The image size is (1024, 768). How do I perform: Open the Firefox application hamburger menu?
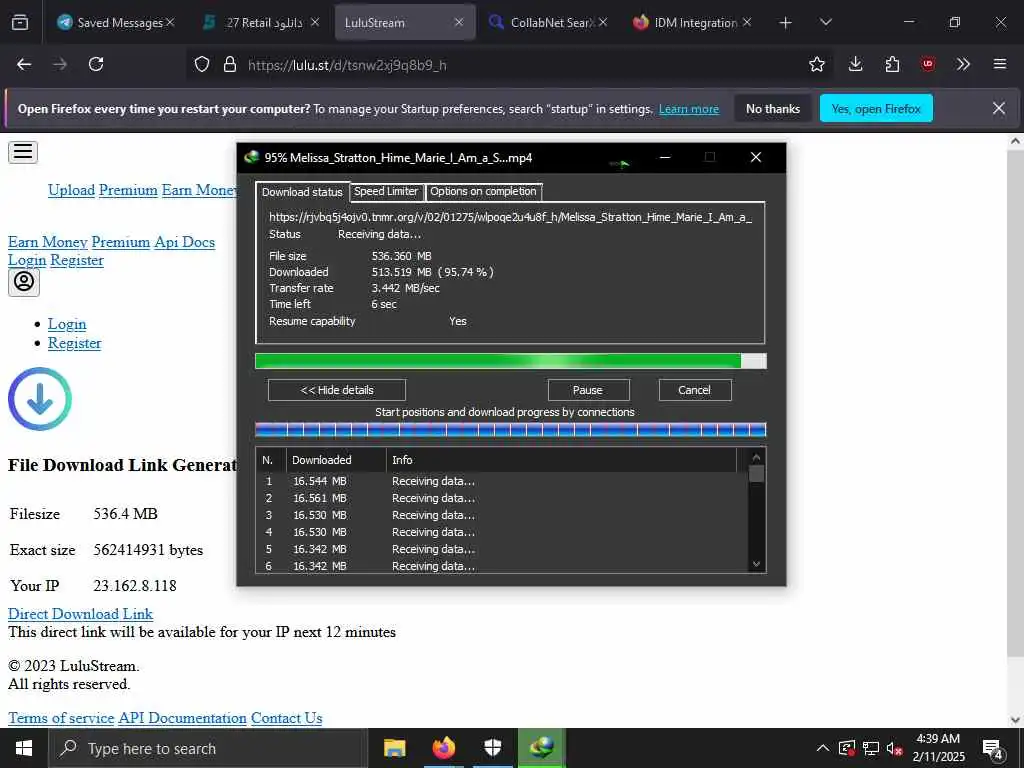click(x=999, y=64)
